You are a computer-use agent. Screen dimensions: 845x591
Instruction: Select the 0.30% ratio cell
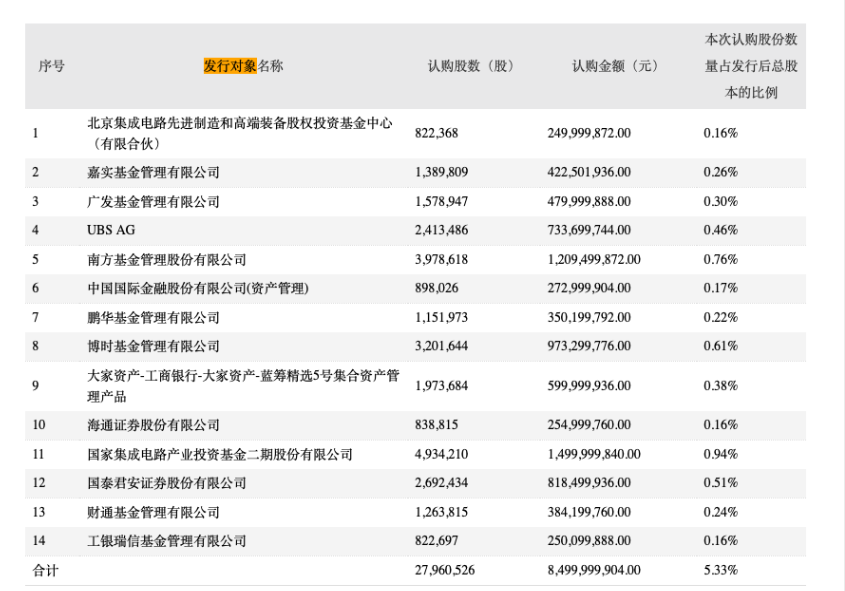coord(721,201)
